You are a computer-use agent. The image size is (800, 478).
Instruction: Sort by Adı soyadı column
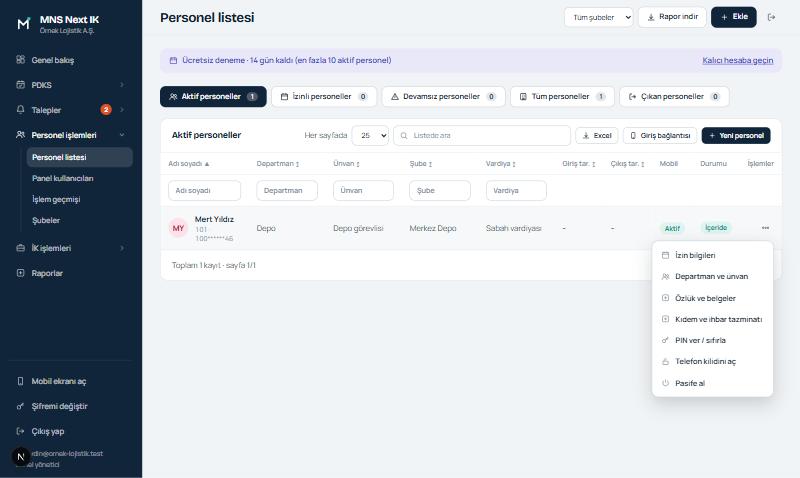[x=189, y=164]
